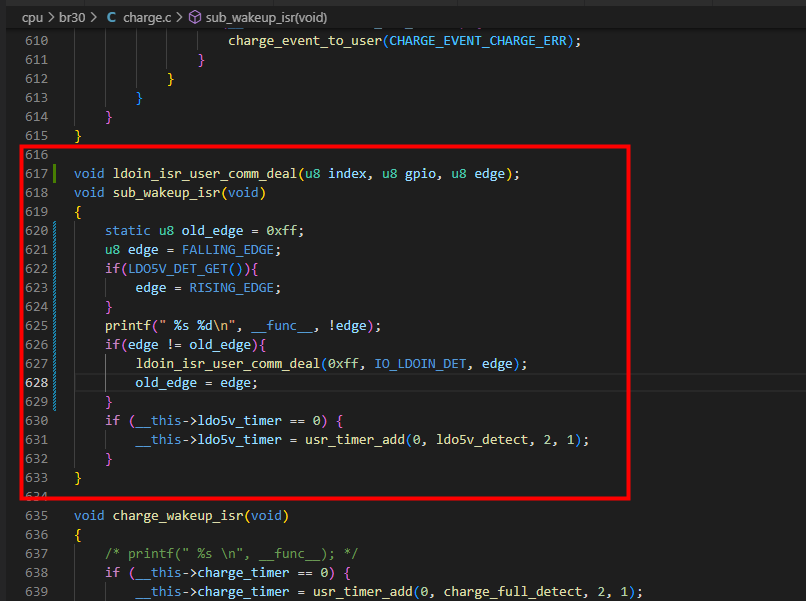Click __func__ on line 625
The width and height of the screenshot is (806, 601).
[281, 326]
